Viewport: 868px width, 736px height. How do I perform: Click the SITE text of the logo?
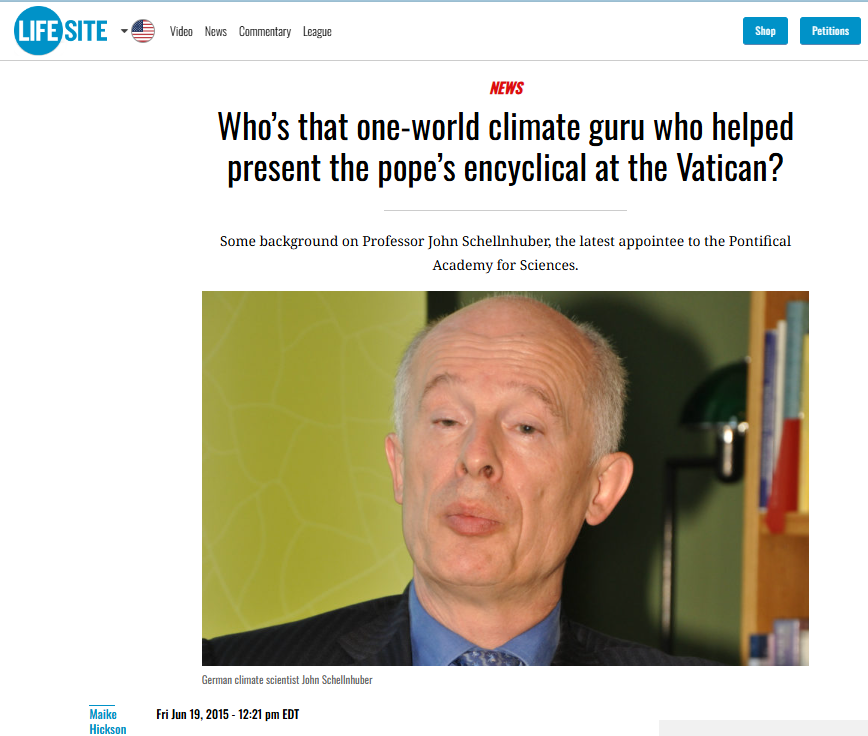tap(86, 31)
